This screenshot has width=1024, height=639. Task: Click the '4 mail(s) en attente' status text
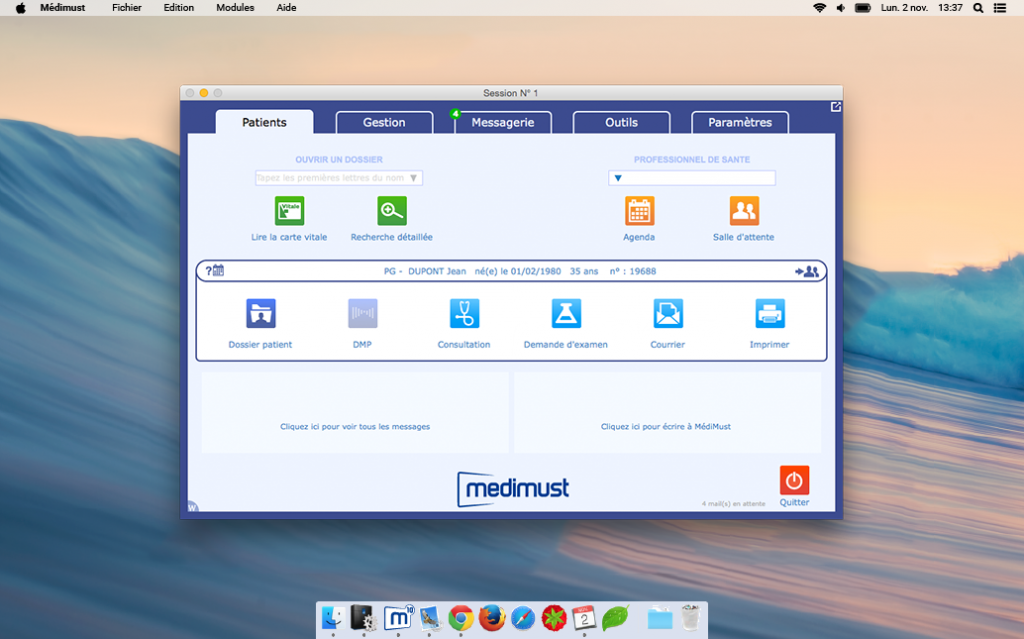click(x=733, y=504)
